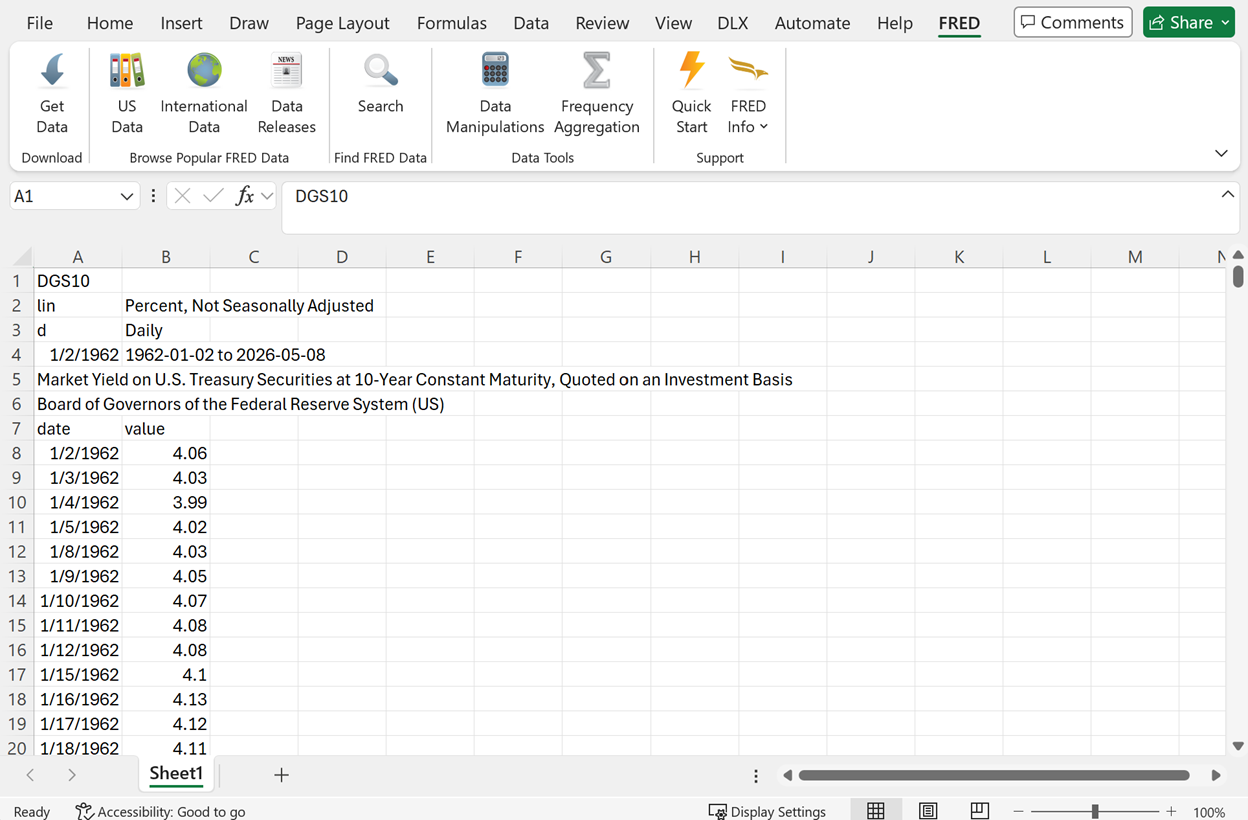Viewport: 1248px width, 820px height.
Task: Click Name Box options dots
Action: 153,196
